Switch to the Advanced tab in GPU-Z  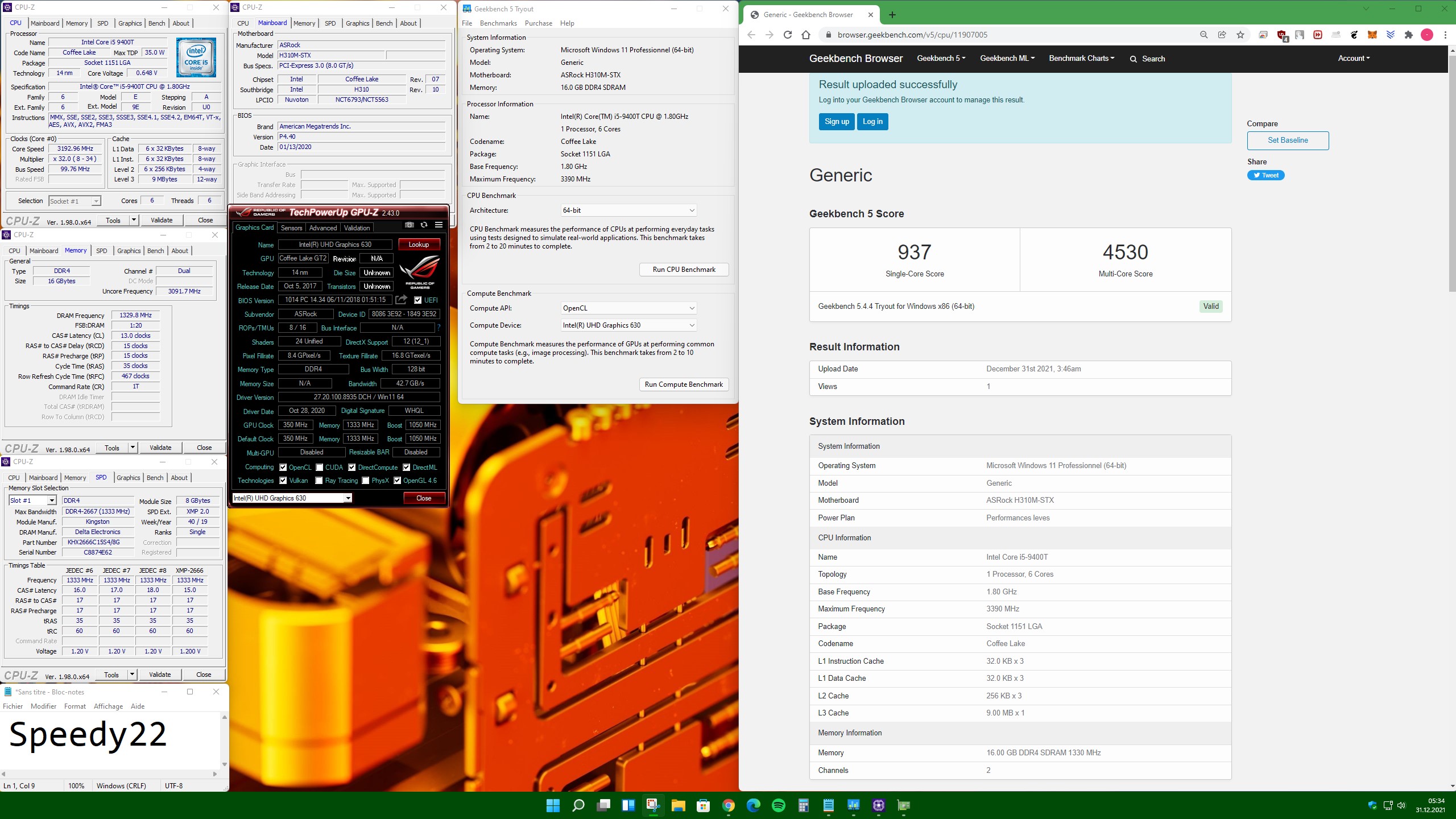(x=323, y=228)
